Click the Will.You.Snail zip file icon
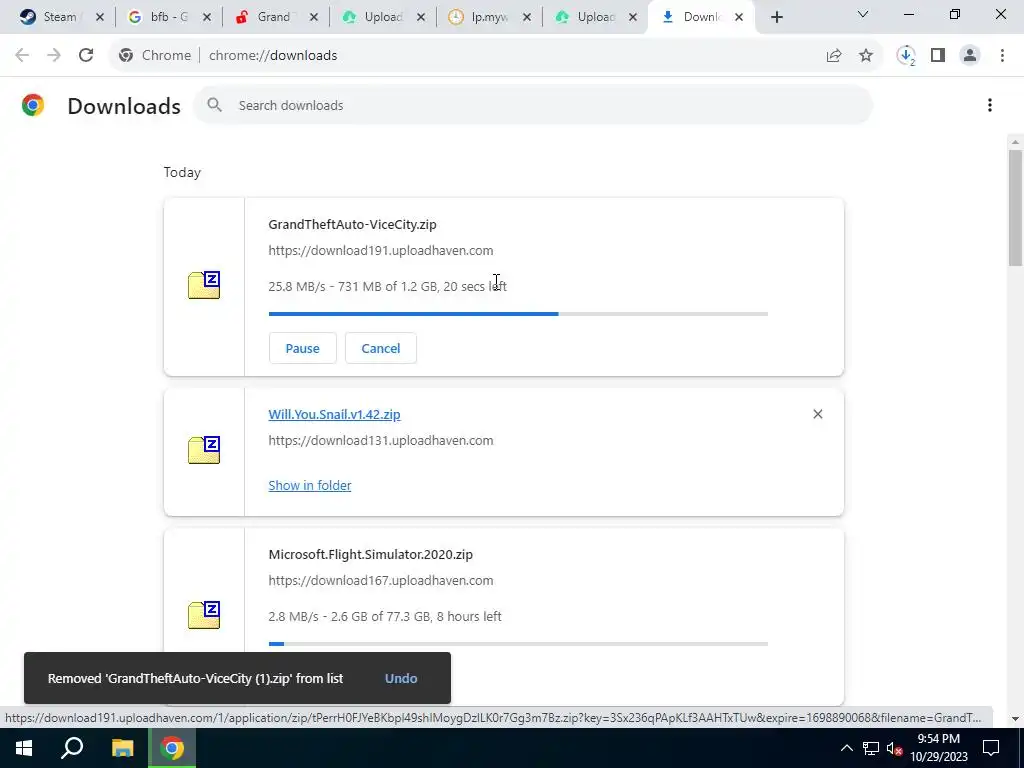 tap(204, 450)
